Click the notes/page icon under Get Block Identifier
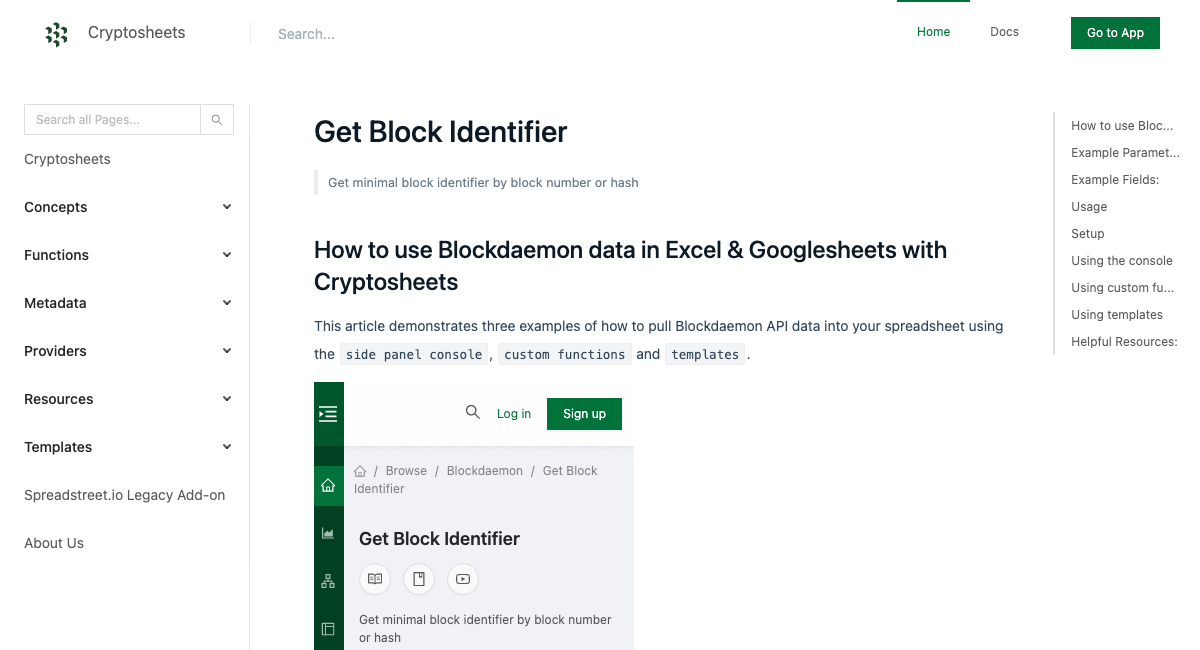The height and width of the screenshot is (650, 1200). coord(418,579)
